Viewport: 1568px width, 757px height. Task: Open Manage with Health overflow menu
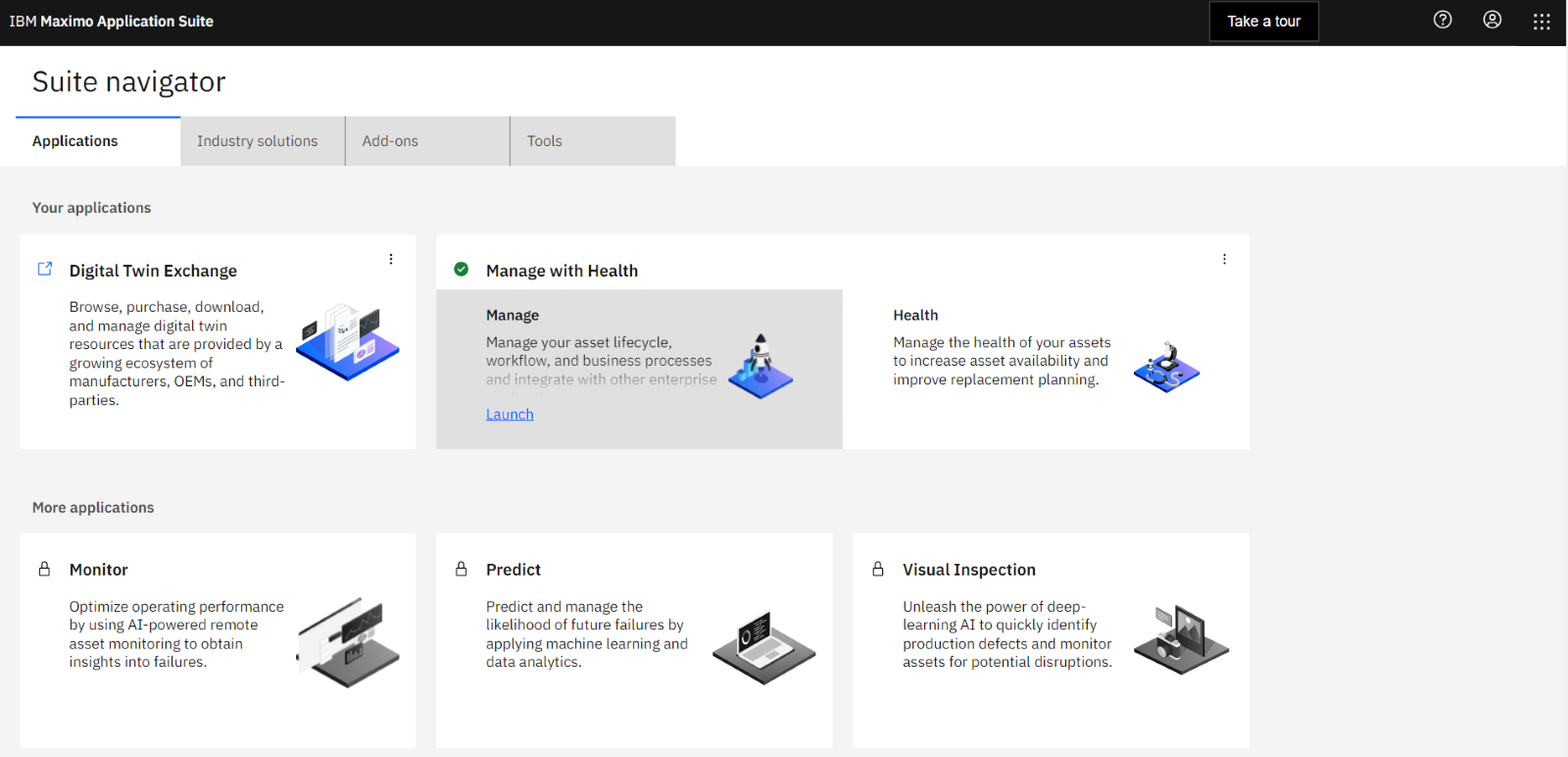(1224, 259)
